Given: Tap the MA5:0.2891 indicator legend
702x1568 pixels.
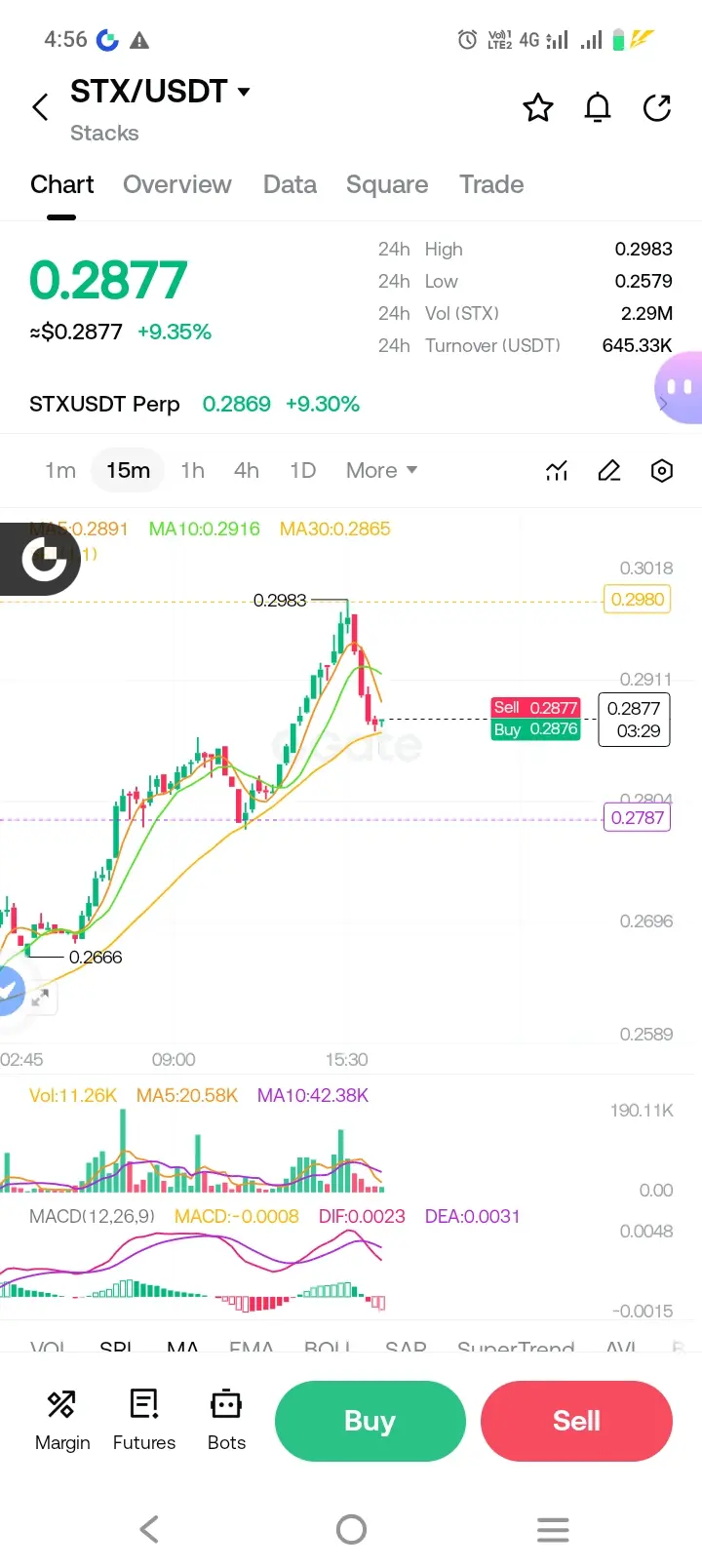Looking at the screenshot, I should 79,529.
